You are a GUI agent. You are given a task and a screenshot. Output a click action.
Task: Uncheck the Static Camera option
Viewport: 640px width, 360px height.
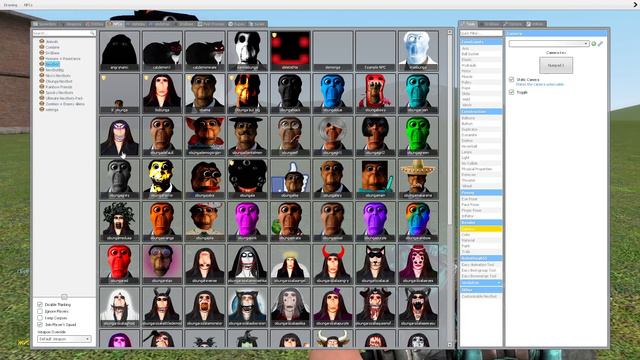coord(511,79)
